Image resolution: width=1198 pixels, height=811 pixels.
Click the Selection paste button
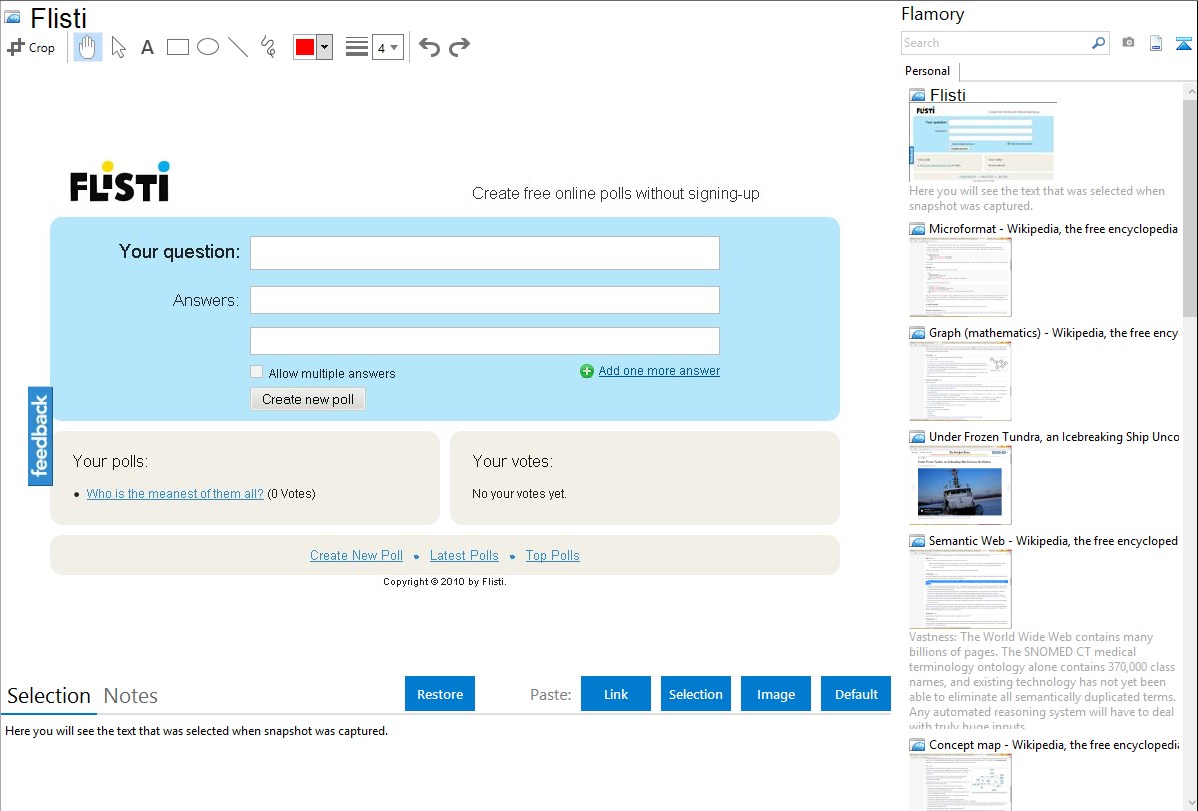[696, 694]
